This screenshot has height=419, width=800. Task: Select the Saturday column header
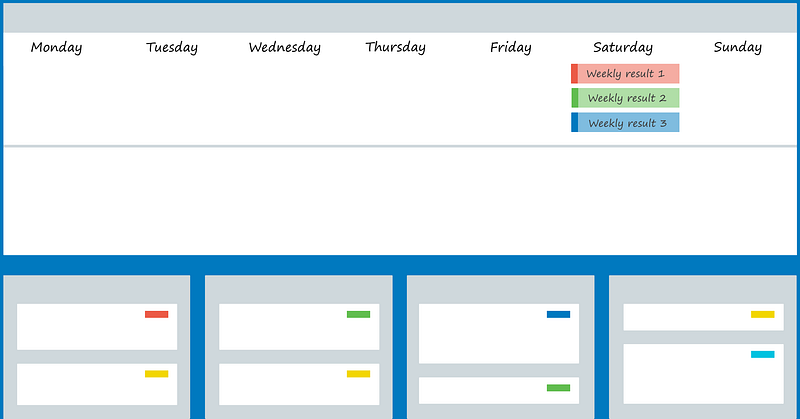622,47
